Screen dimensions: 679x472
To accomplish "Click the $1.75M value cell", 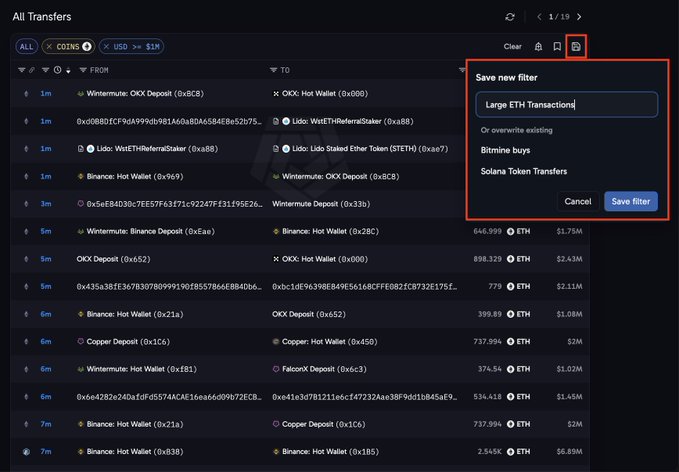I will pyautogui.click(x=569, y=231).
